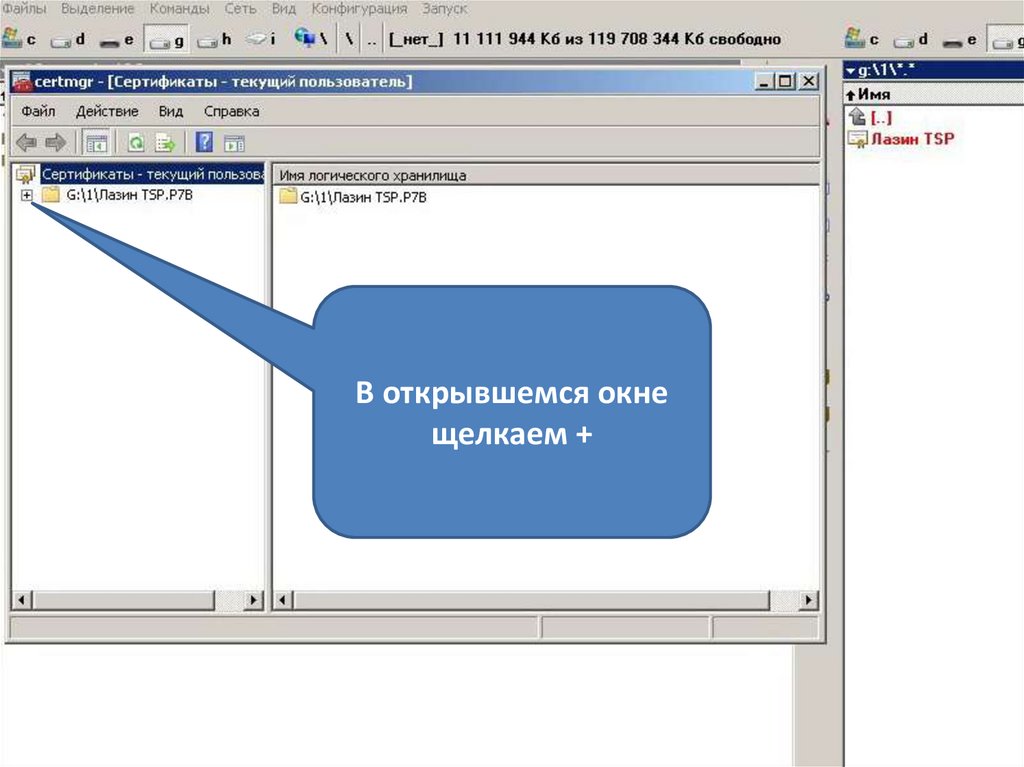
Task: Click right arrow of the tree pane scrollbar
Action: (253, 600)
